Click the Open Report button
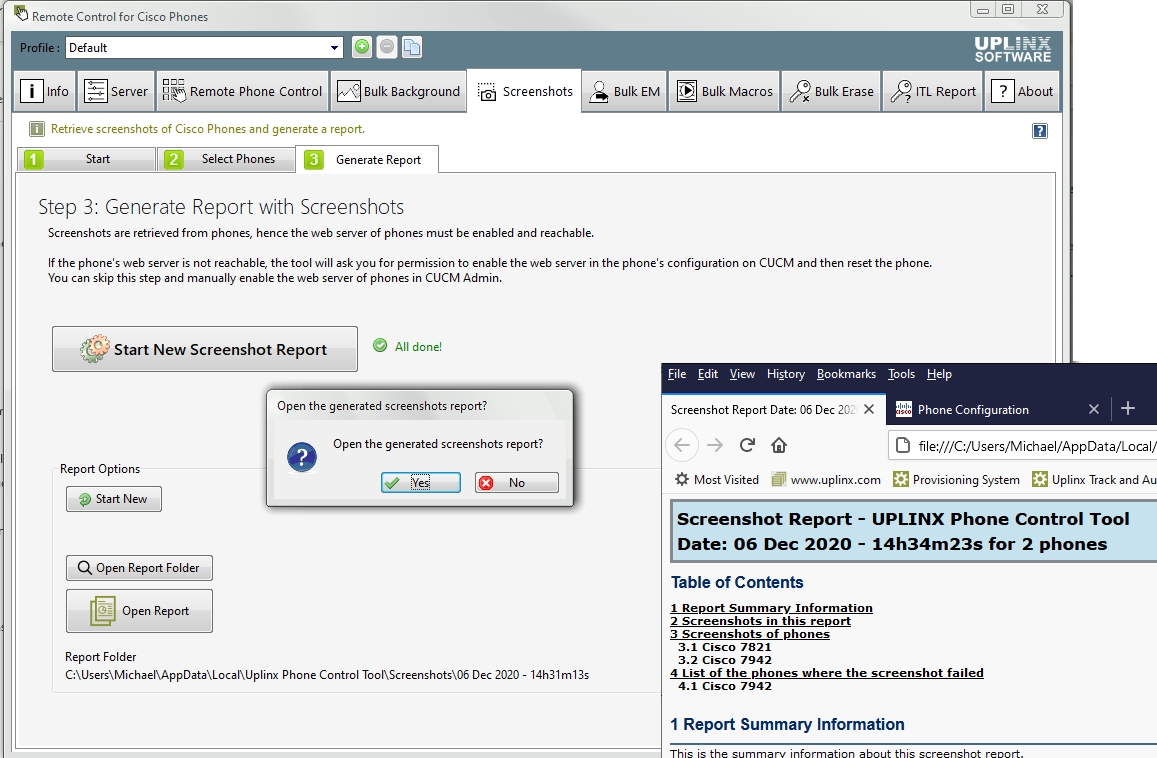 click(x=139, y=611)
